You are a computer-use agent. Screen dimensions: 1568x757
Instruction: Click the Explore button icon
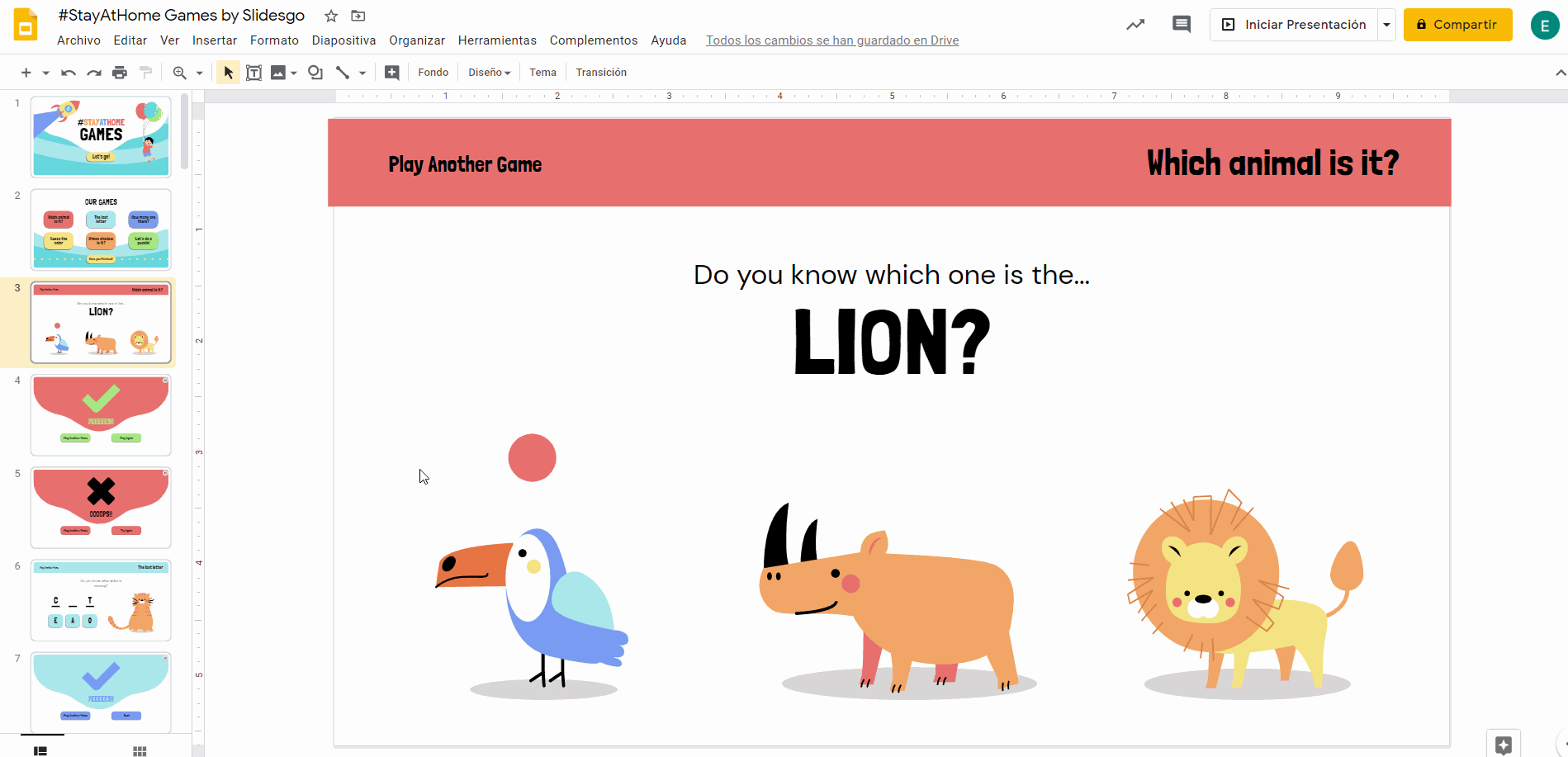coord(1504,745)
